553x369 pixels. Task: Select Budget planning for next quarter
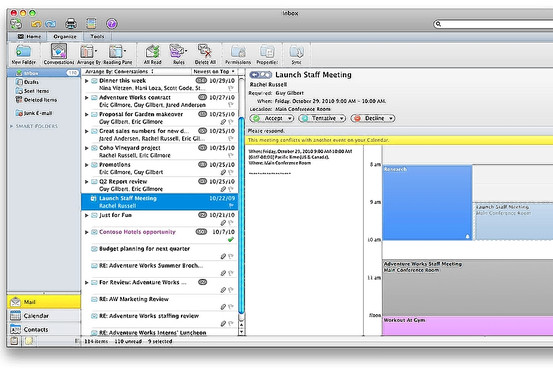(160, 252)
